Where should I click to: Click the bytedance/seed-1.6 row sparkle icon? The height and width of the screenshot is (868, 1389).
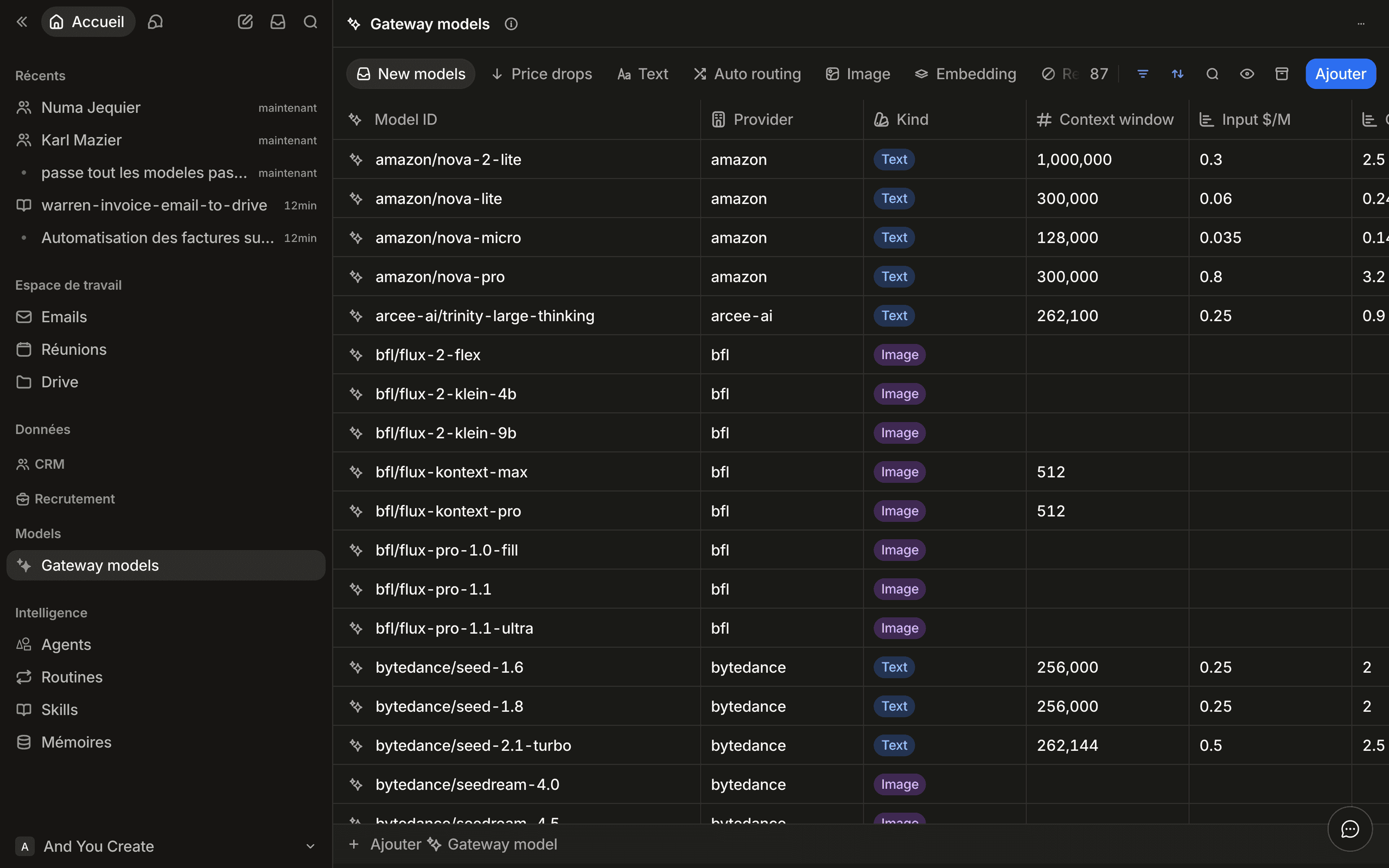pyautogui.click(x=356, y=667)
